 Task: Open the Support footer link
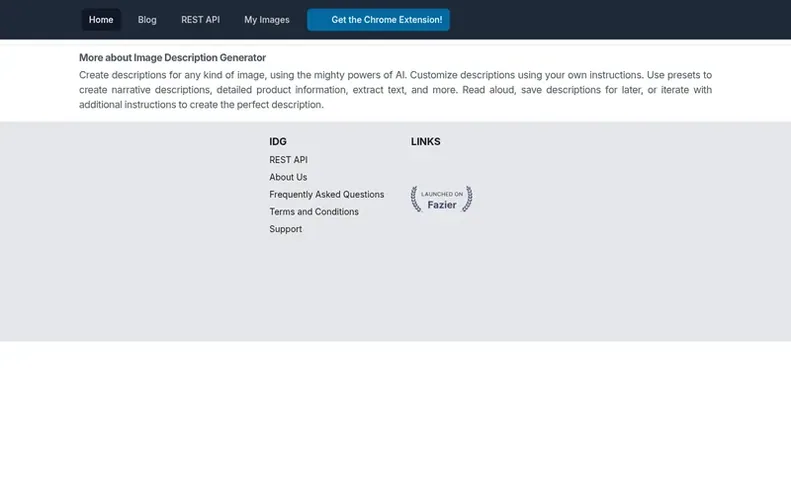coord(286,229)
